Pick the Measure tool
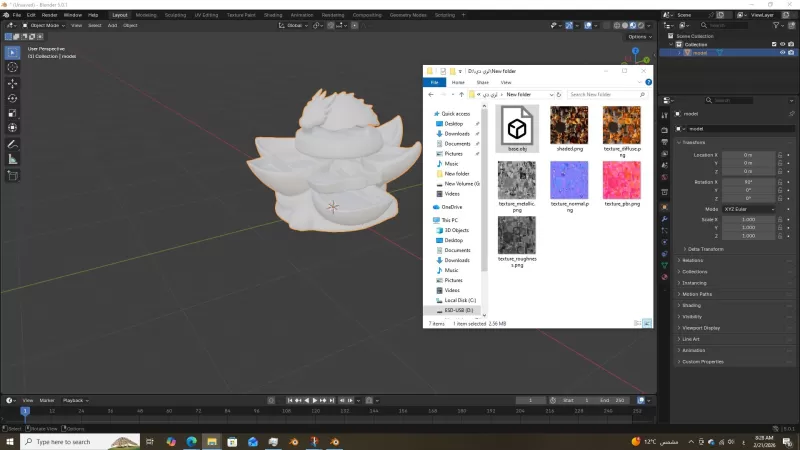Image resolution: width=800 pixels, height=450 pixels. (12, 159)
